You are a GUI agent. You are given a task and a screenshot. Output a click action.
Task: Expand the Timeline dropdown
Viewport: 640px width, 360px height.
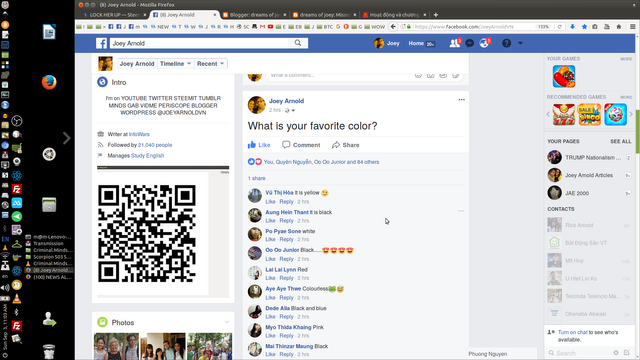[175, 64]
